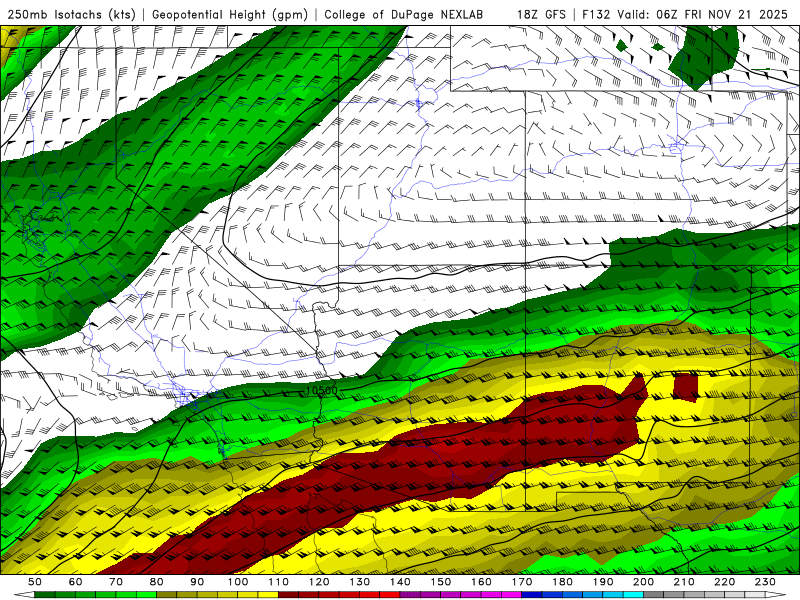Click the blue legend swatch right of 170
The height and width of the screenshot is (600, 800).
532,595
